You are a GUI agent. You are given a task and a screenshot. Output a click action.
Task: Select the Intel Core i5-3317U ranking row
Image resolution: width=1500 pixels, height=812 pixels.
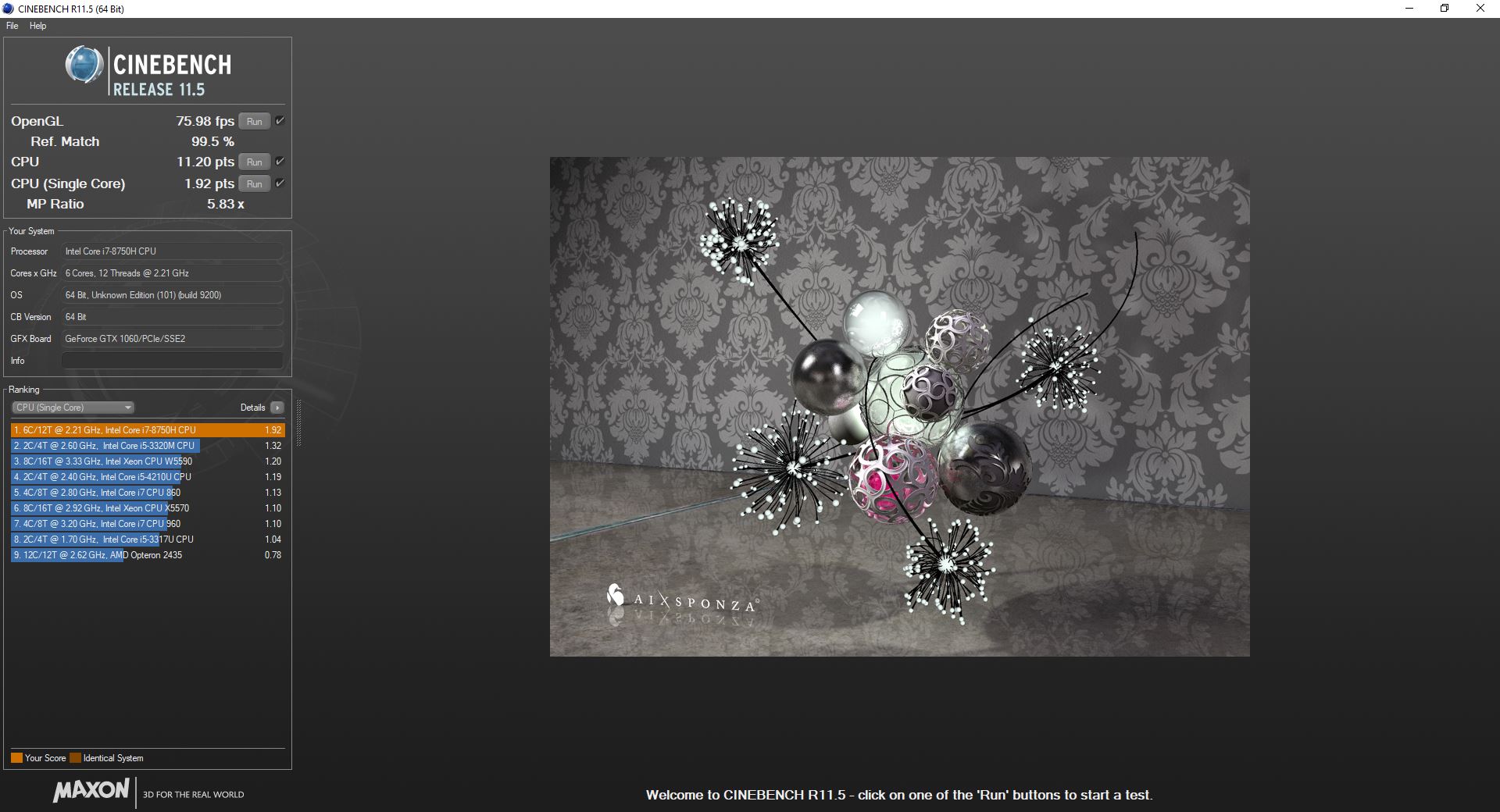click(x=148, y=540)
